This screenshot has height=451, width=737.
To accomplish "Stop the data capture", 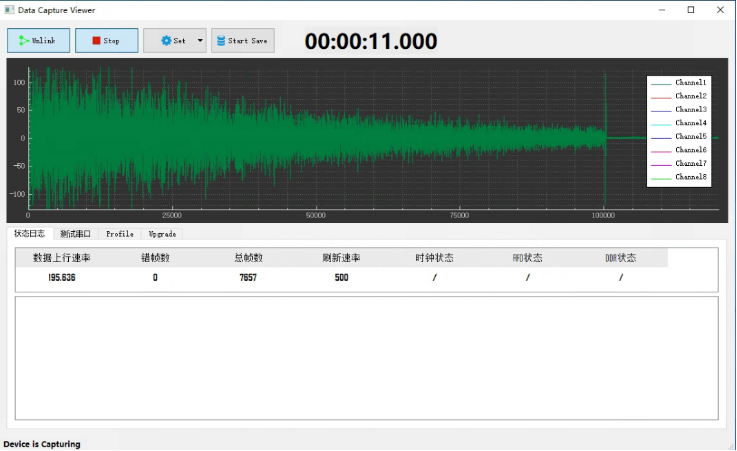I will click(x=106, y=41).
